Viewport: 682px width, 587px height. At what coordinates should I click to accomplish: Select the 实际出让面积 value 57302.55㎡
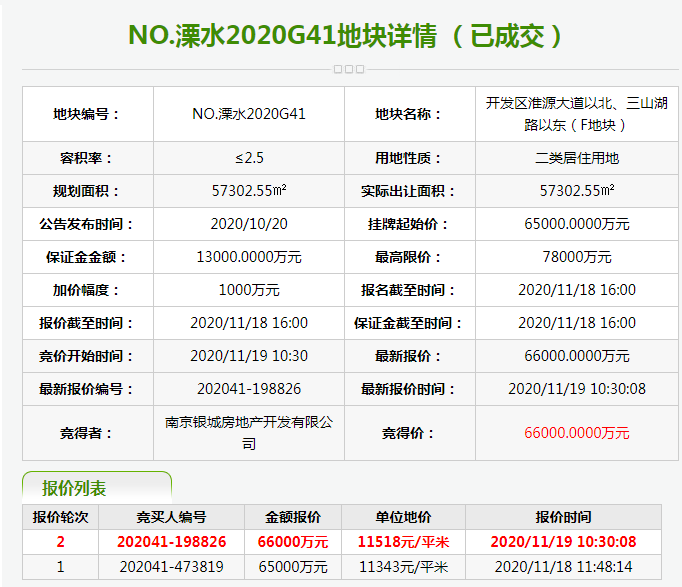(577, 191)
